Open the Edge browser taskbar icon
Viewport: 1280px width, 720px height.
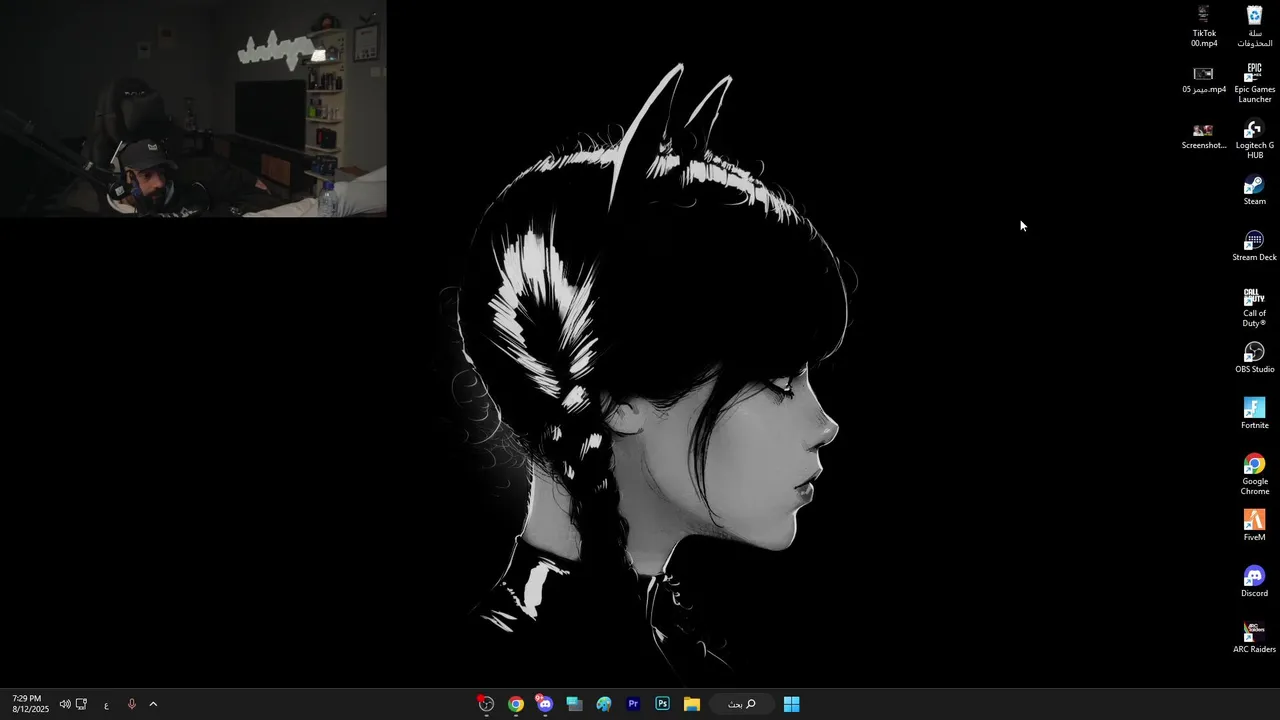604,704
